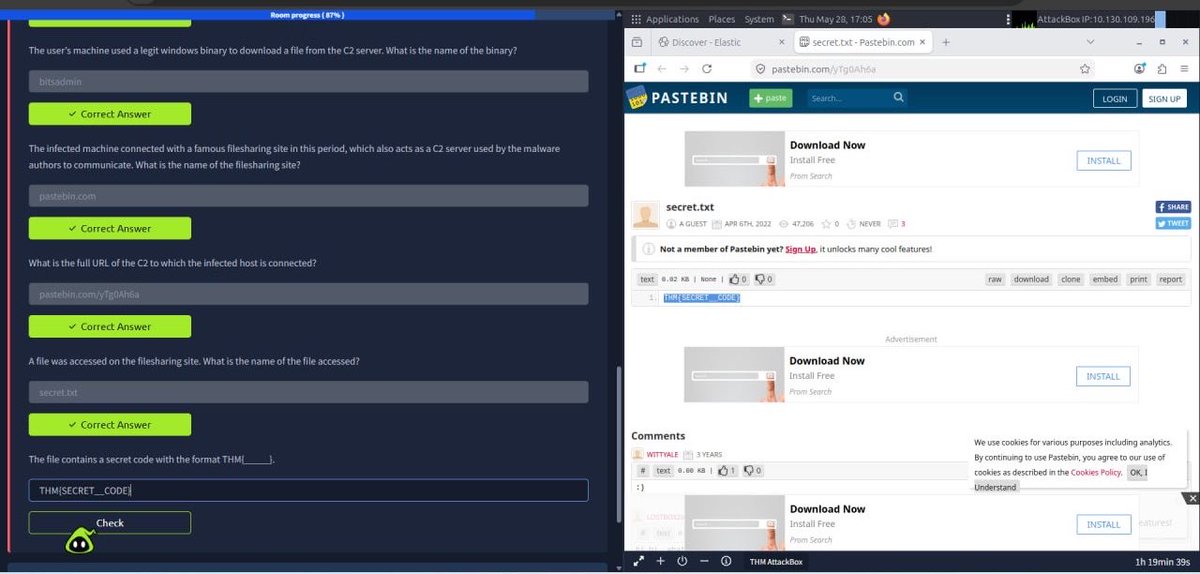
Task: Open WITTYALE's profile link
Action: [x=663, y=454]
